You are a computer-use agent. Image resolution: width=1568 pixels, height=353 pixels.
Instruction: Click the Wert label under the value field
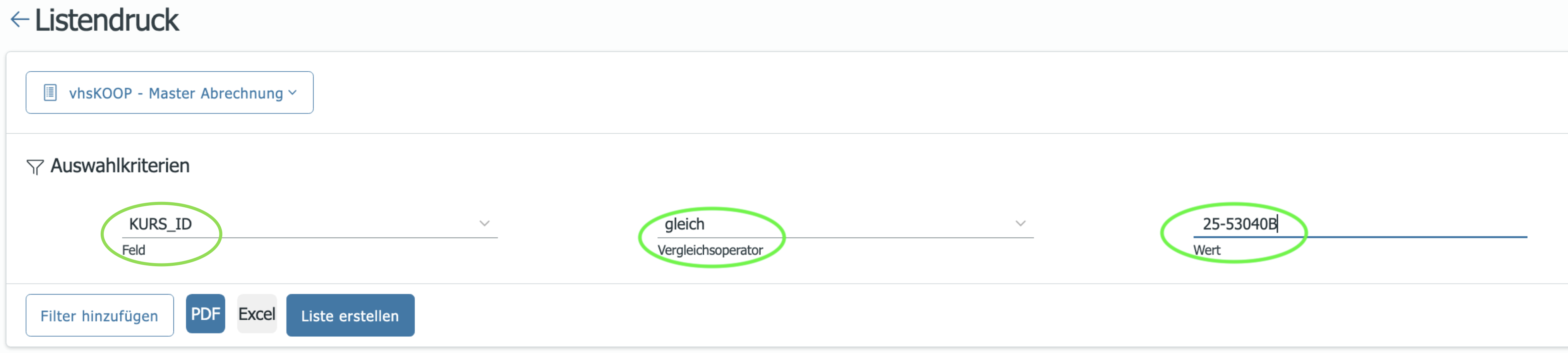[x=1206, y=250]
